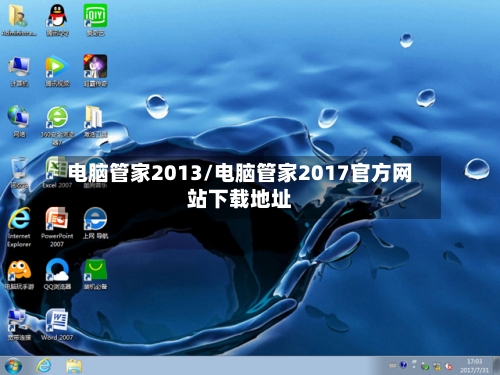Open the Administrator user folder icon
This screenshot has height=375, width=500.
[19, 19]
